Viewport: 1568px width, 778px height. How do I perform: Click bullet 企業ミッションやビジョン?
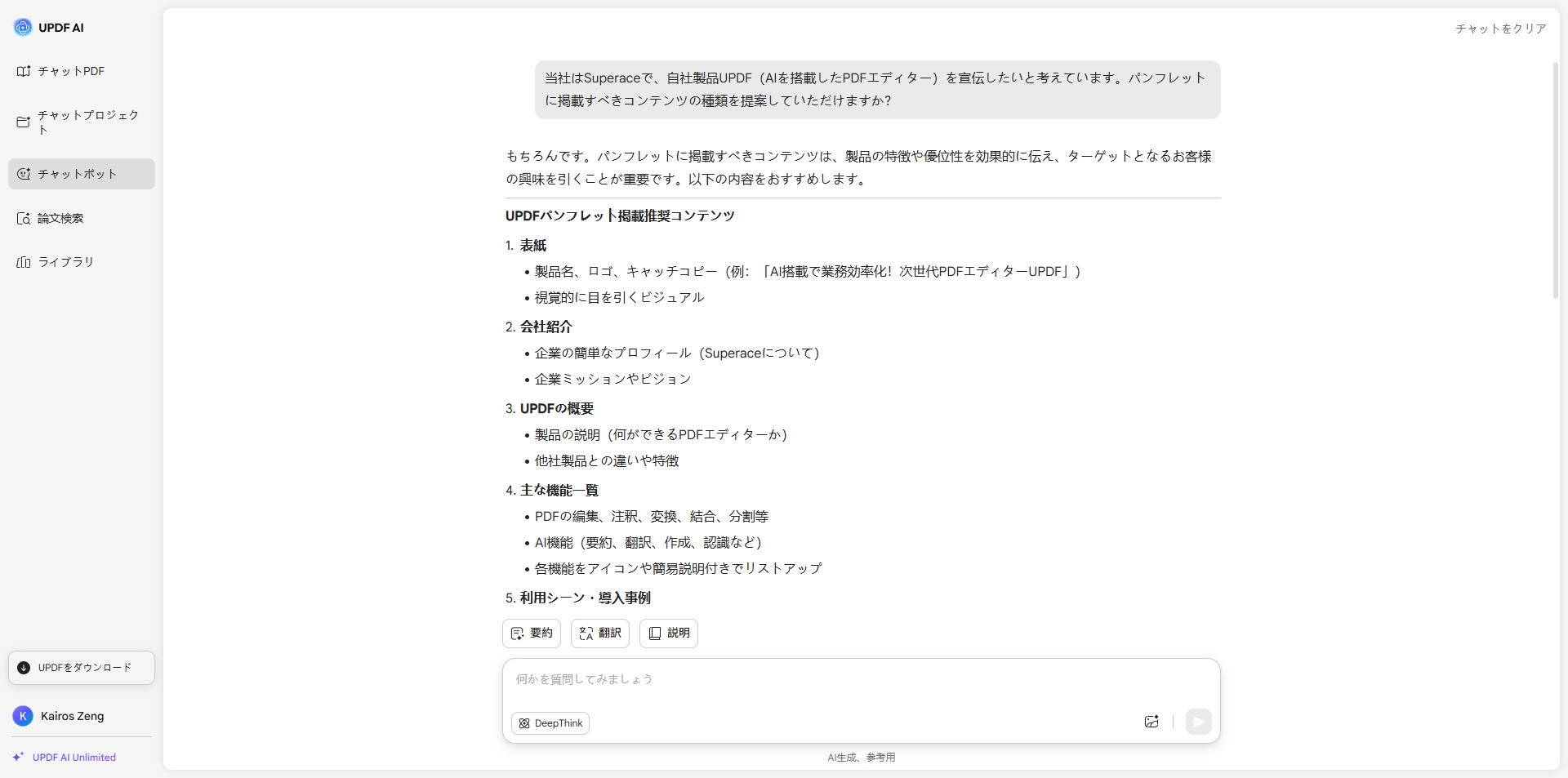coord(612,380)
